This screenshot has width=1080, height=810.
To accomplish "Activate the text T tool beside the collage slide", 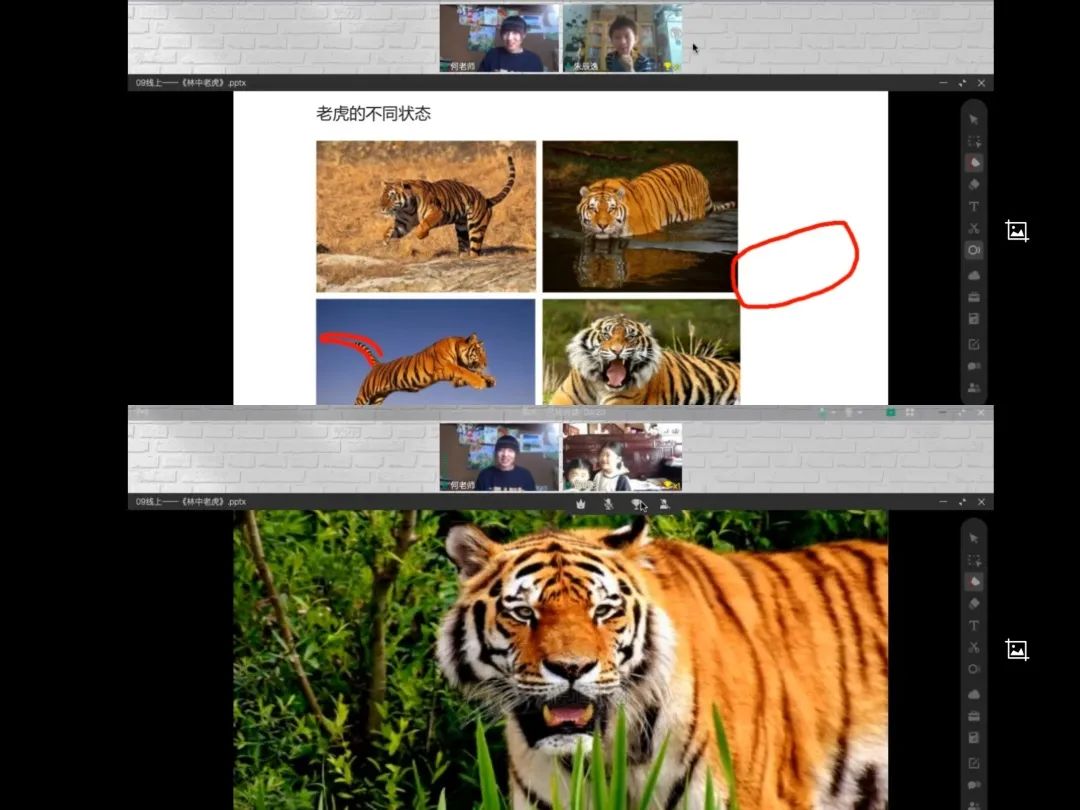I will pyautogui.click(x=974, y=206).
